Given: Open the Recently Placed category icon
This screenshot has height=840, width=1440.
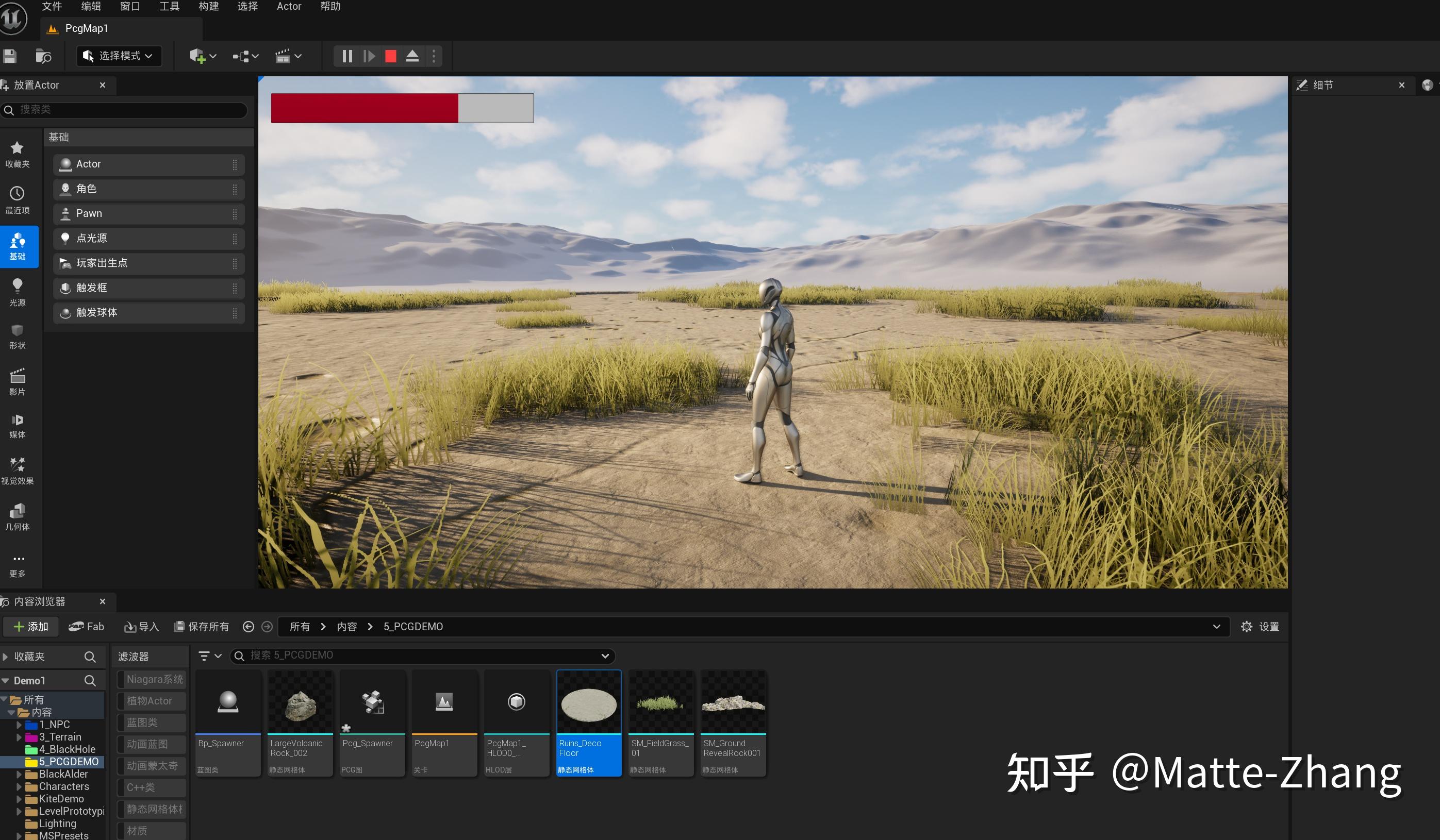Looking at the screenshot, I should pos(17,199).
